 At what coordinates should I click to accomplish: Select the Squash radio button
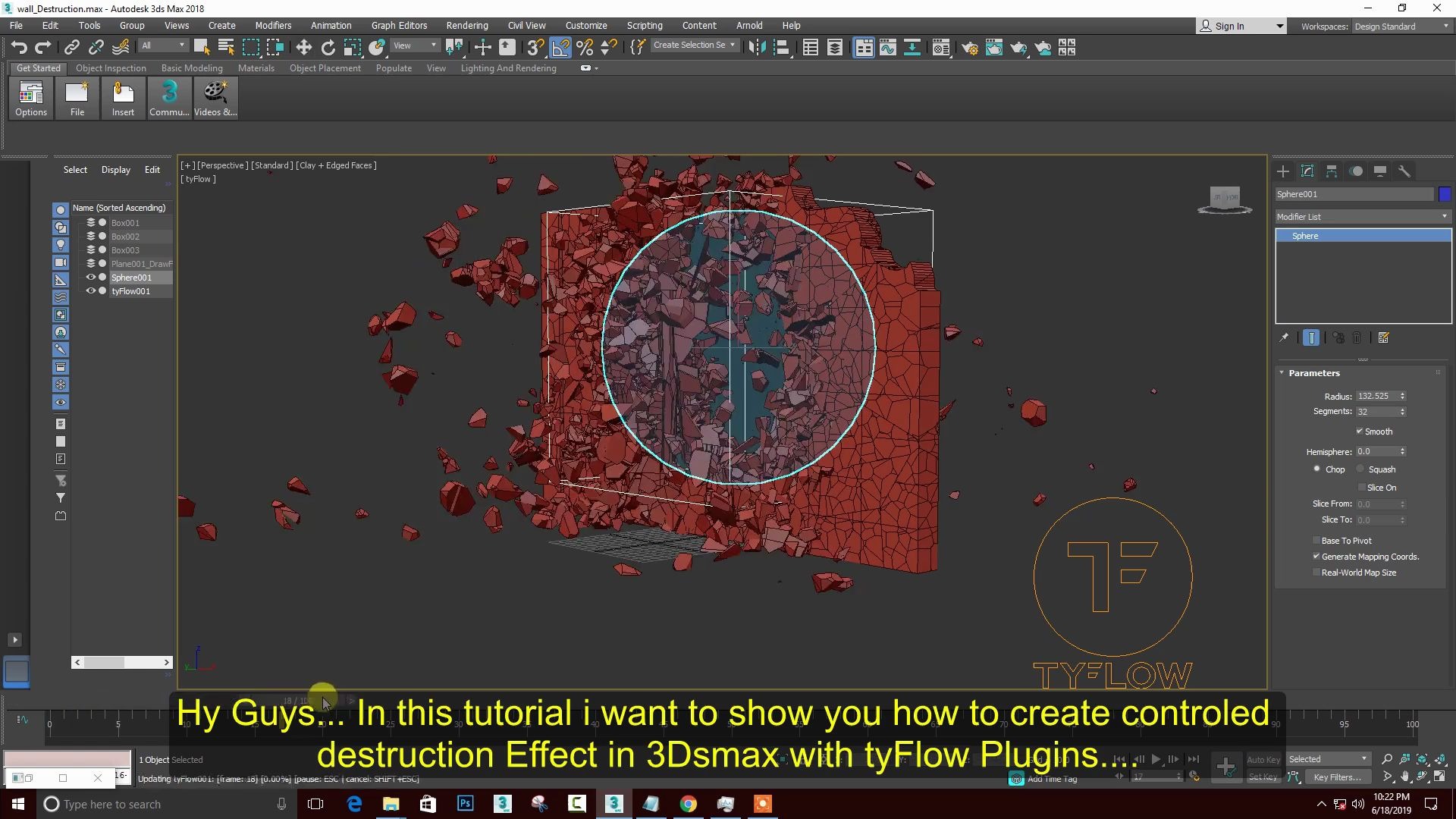[x=1360, y=469]
